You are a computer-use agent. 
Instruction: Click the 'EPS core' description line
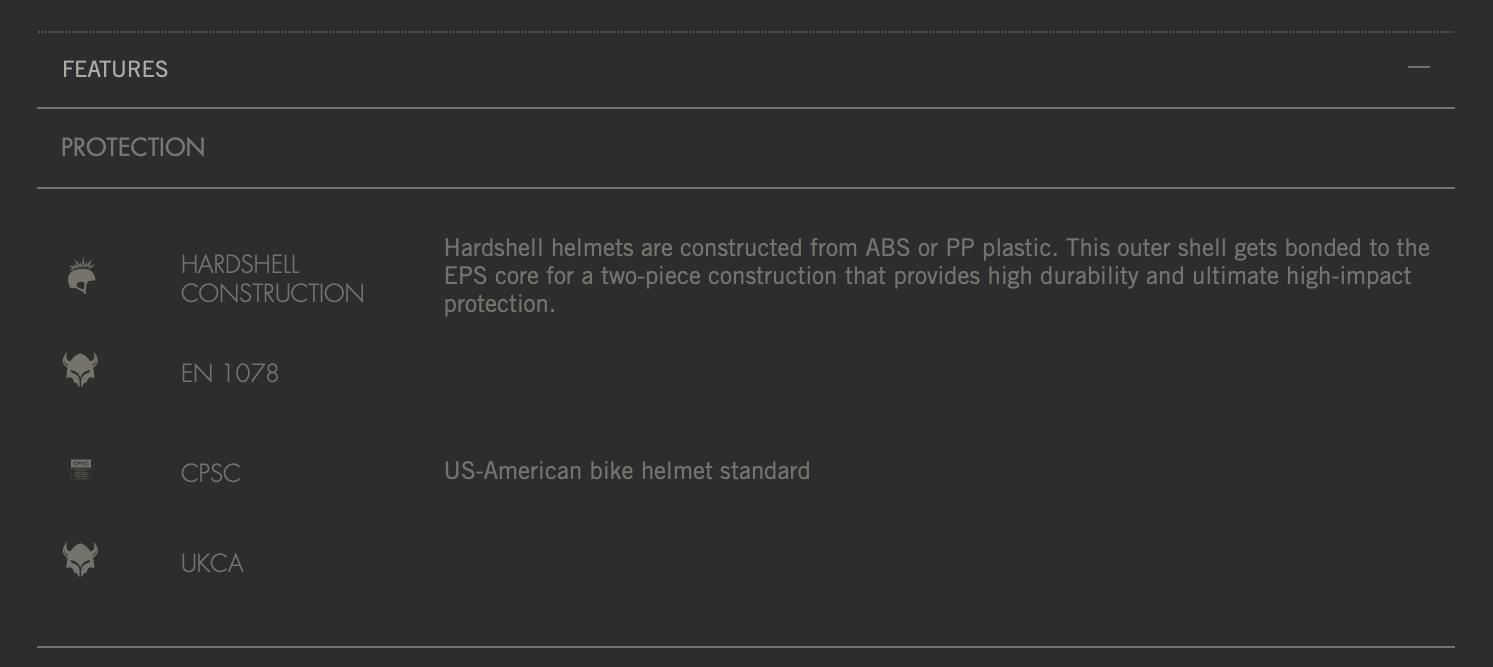pos(927,276)
